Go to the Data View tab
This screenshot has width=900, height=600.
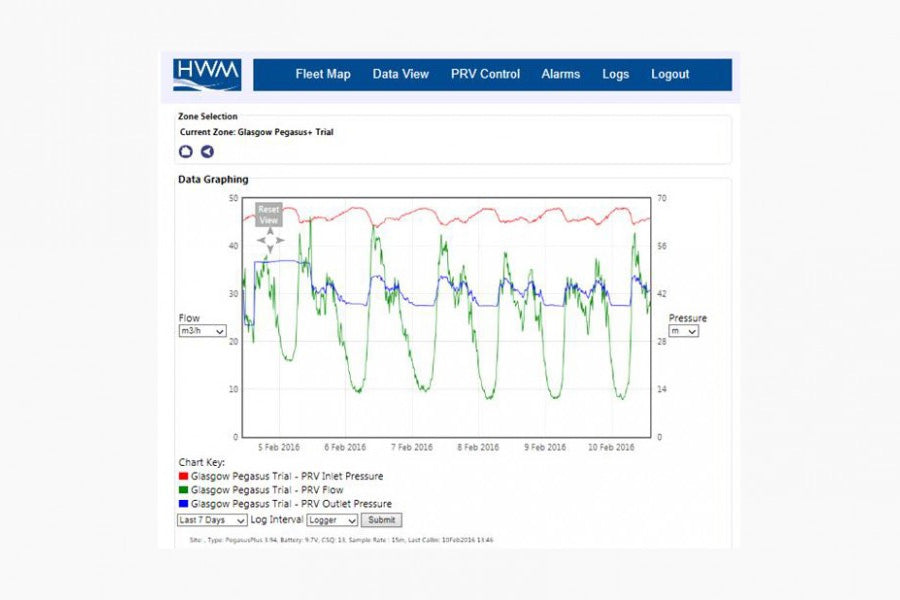[400, 74]
